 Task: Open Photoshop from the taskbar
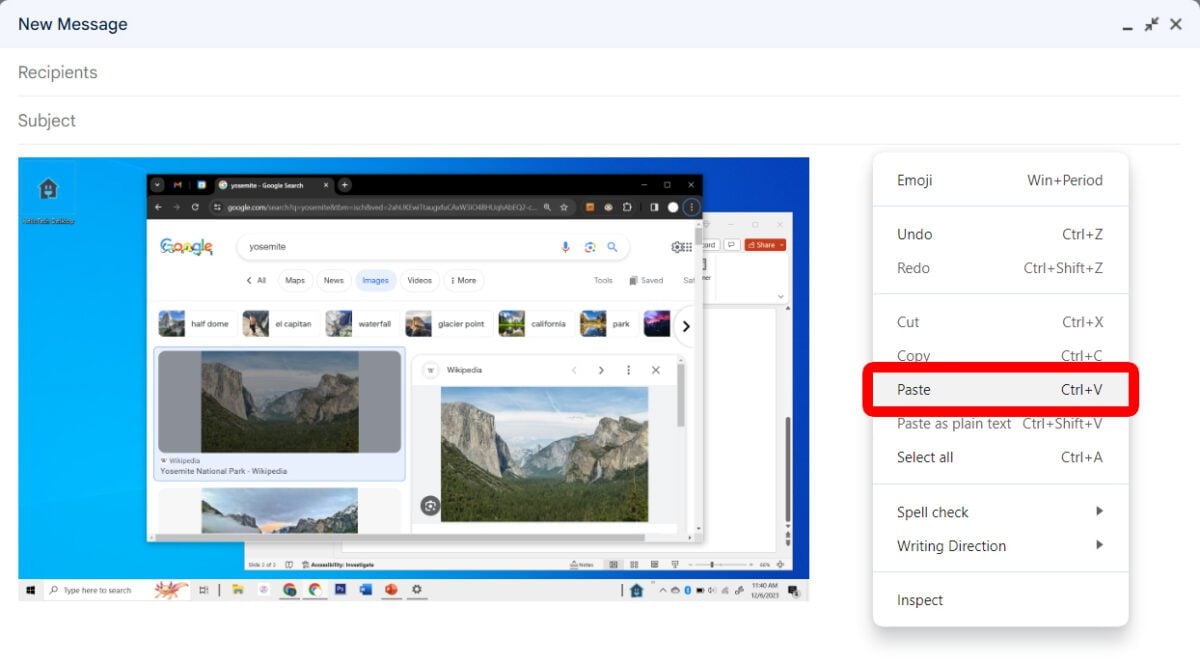(340, 590)
